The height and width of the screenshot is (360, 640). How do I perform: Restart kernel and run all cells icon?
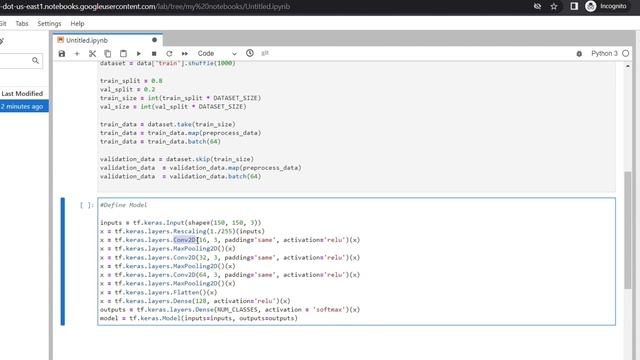click(184, 53)
